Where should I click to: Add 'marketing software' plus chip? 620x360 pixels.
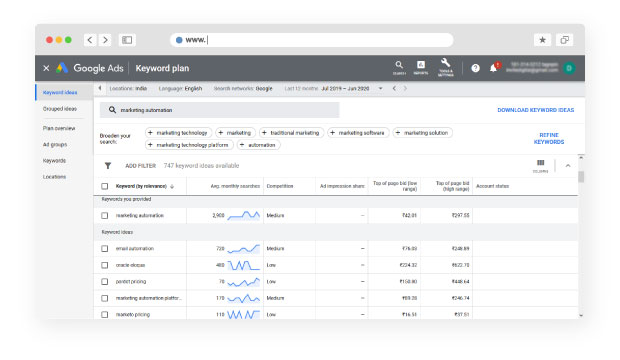[x=358, y=133]
